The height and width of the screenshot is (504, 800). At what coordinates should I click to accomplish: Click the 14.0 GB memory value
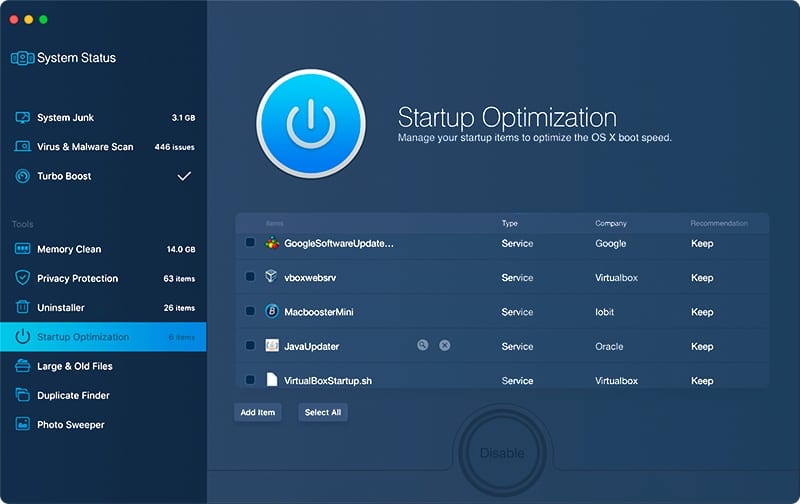[x=181, y=249]
